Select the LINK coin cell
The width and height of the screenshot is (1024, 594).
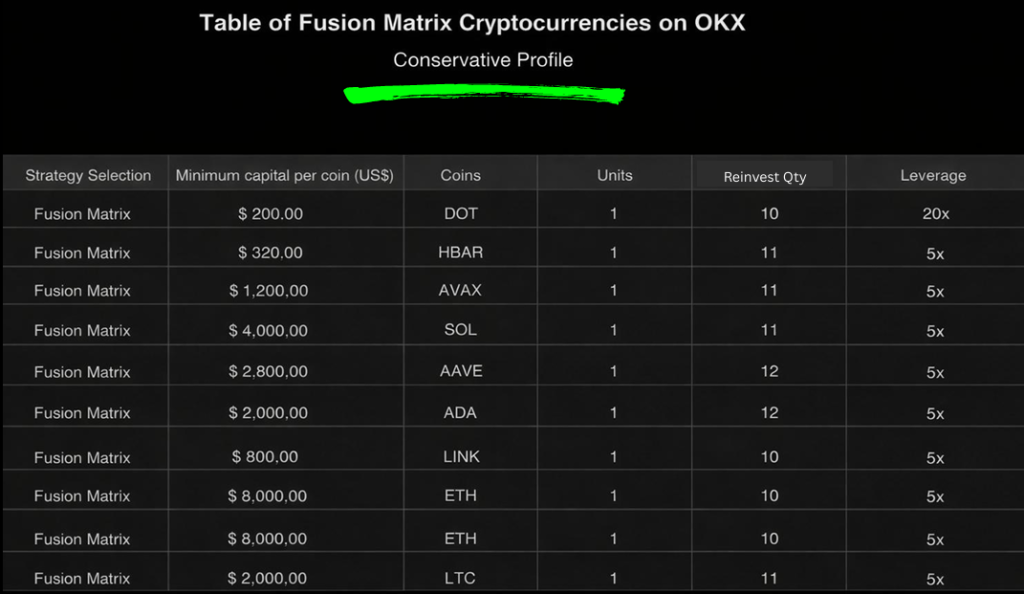[461, 457]
